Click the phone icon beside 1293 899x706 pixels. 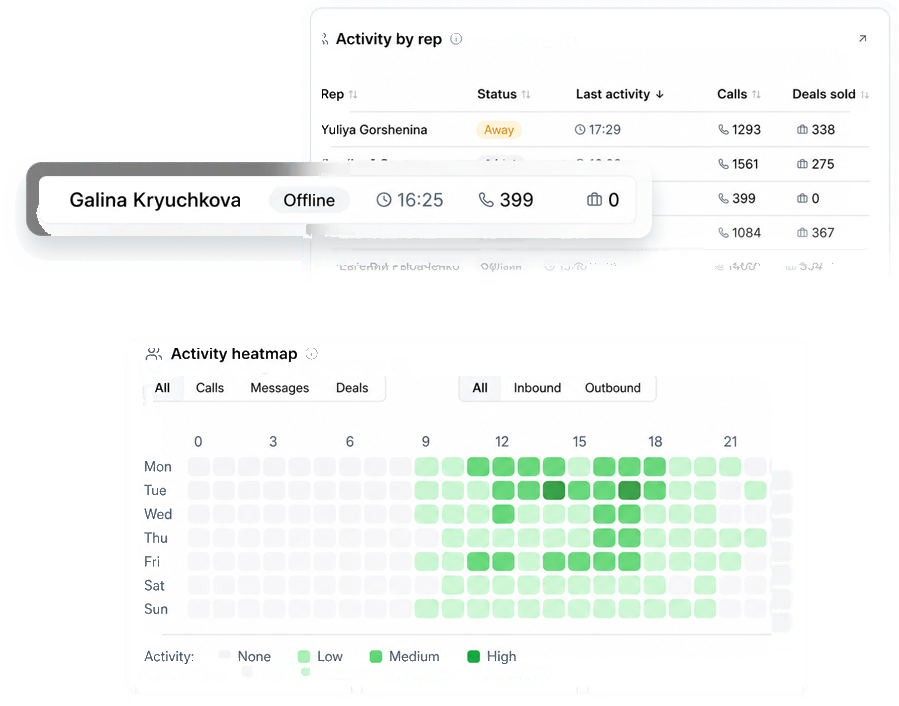(x=724, y=130)
